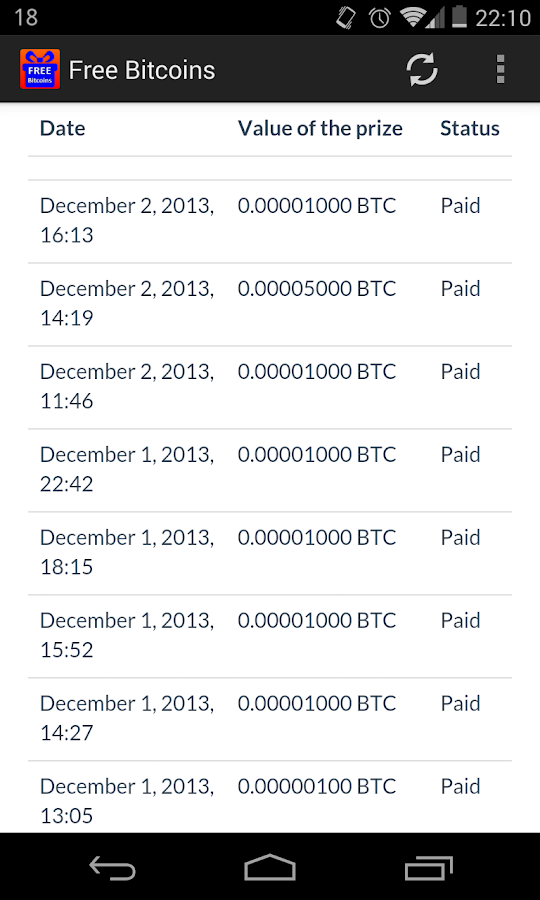This screenshot has width=540, height=900.
Task: Tap the refresh icon in the action bar
Action: coord(422,70)
